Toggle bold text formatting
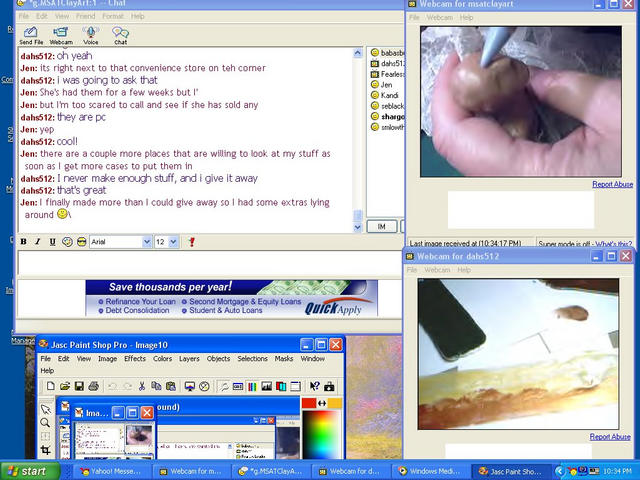Screen dimensions: 640x480 [24, 242]
